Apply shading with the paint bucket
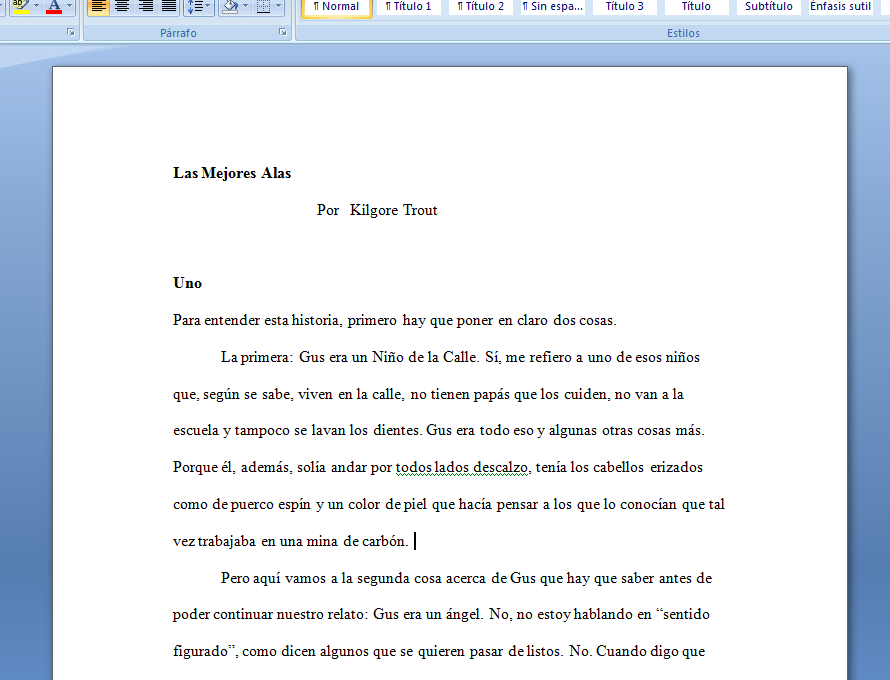Image resolution: width=890 pixels, height=680 pixels. click(x=229, y=7)
